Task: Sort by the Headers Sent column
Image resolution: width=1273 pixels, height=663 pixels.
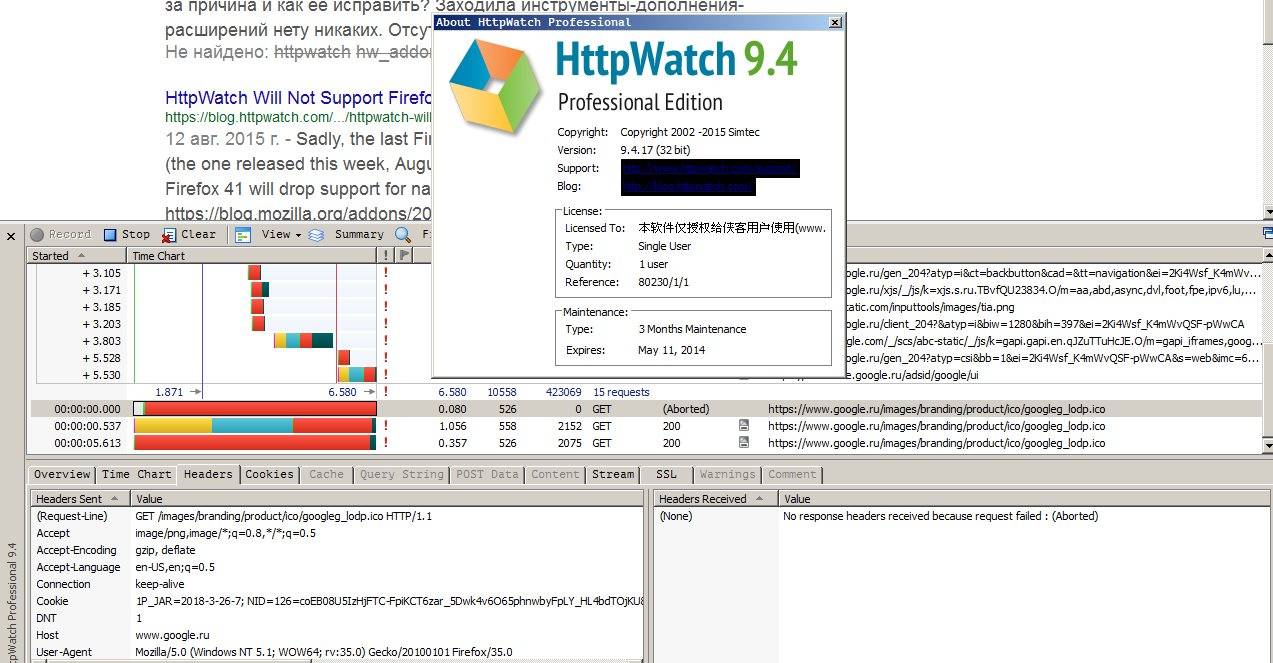Action: (81, 499)
